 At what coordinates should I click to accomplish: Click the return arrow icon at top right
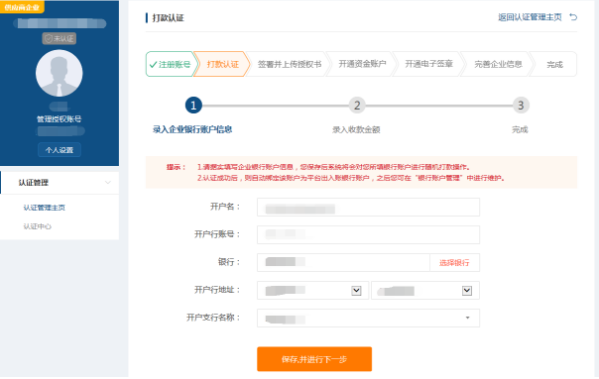pyautogui.click(x=573, y=17)
